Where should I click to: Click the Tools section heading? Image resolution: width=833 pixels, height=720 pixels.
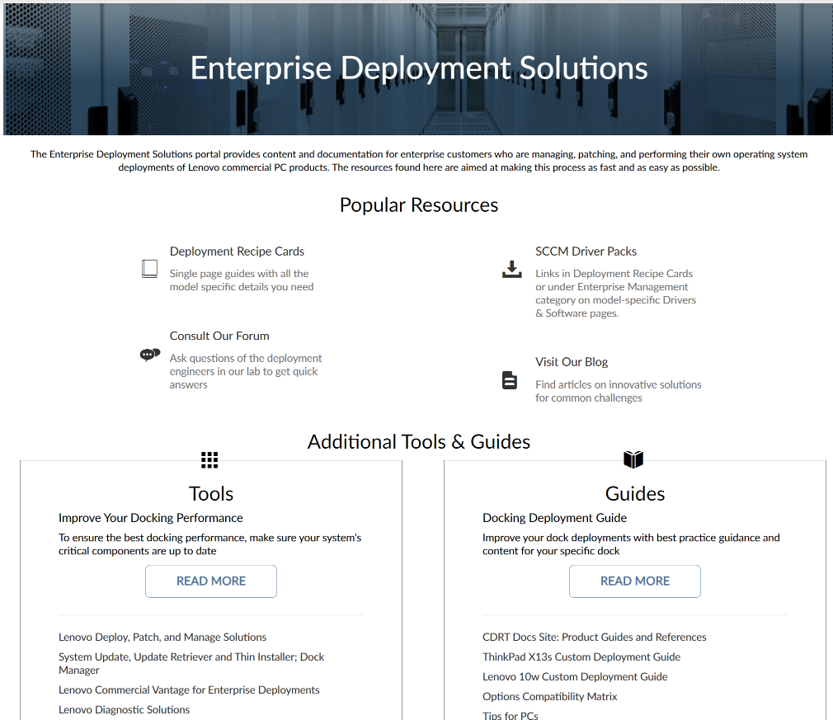211,494
